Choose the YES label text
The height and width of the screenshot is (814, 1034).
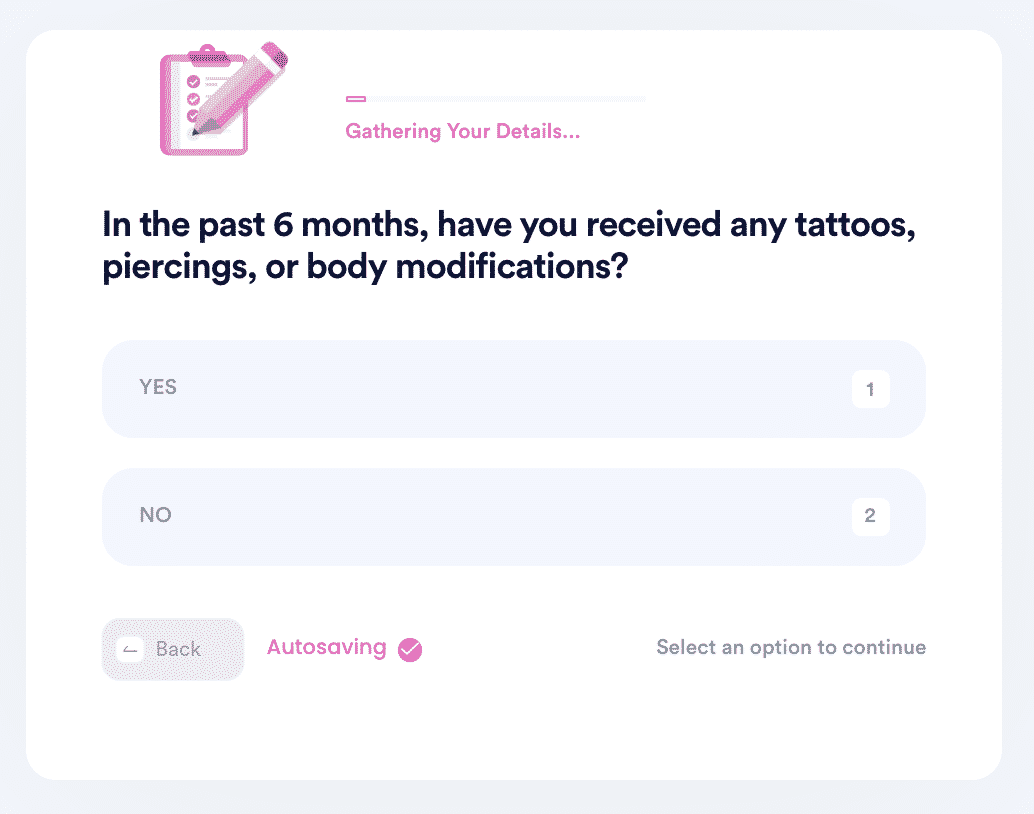(158, 387)
